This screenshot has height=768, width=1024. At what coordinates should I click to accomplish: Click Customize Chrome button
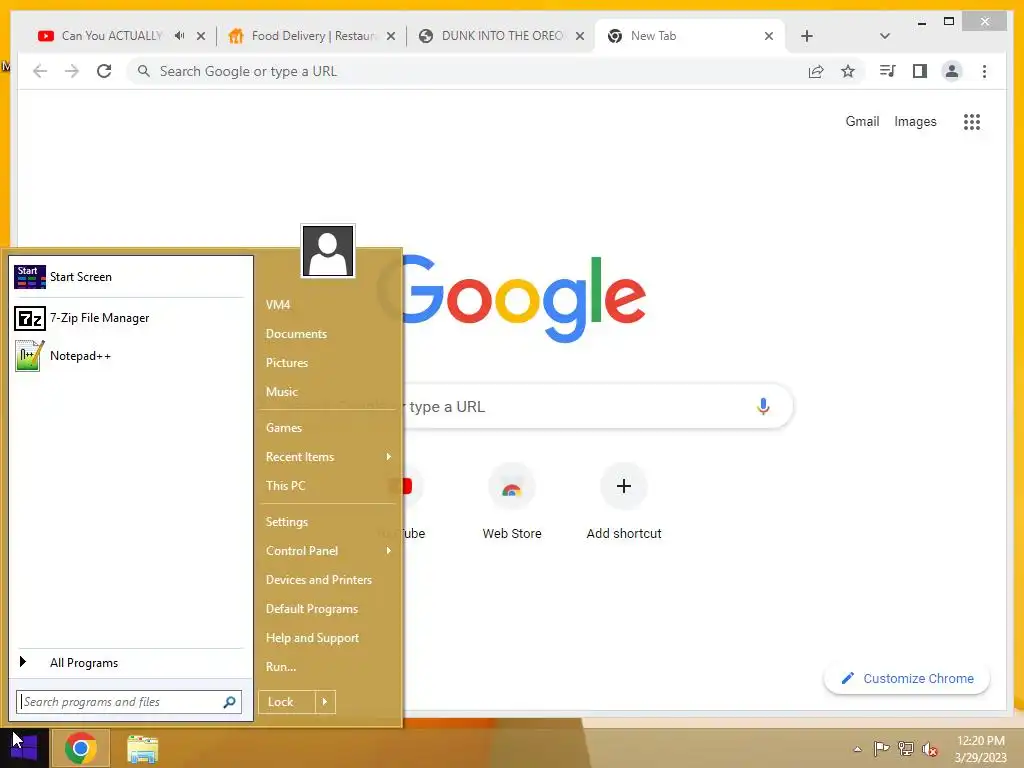point(907,679)
